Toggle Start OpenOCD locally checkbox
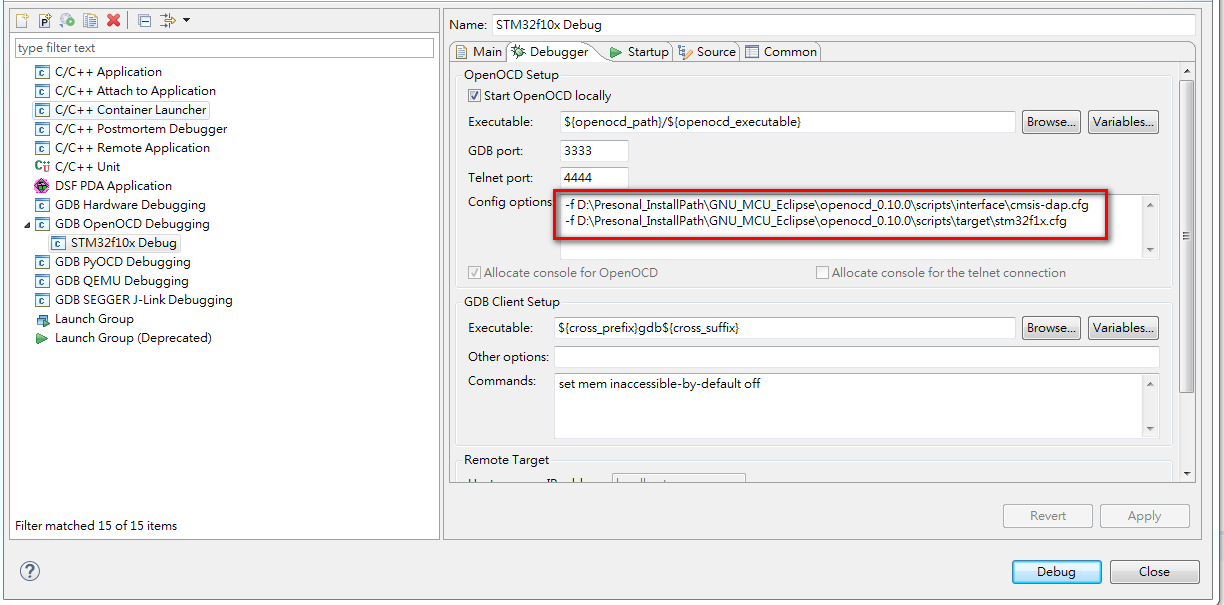The width and height of the screenshot is (1224, 605). pyautogui.click(x=474, y=96)
